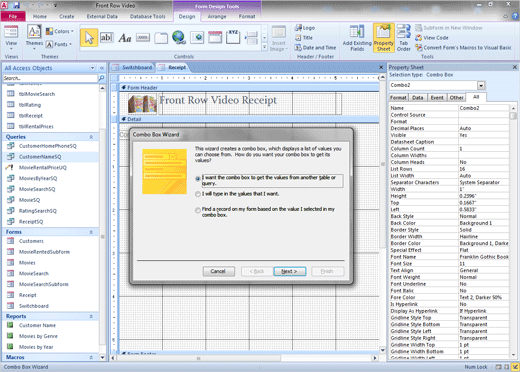Select the arrow pointer control tool
The height and width of the screenshot is (372, 520).
point(89,37)
